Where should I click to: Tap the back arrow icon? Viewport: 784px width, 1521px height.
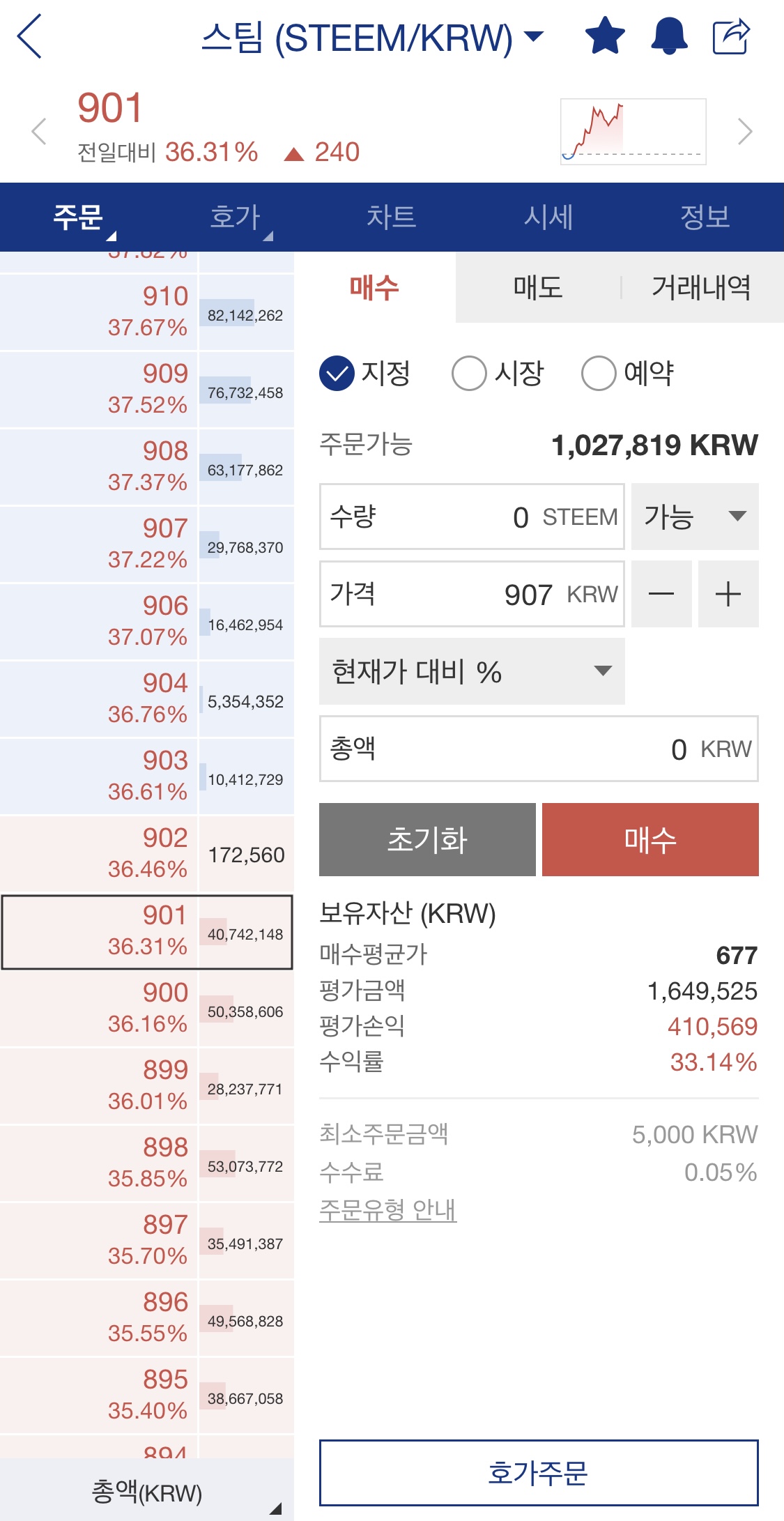point(29,36)
